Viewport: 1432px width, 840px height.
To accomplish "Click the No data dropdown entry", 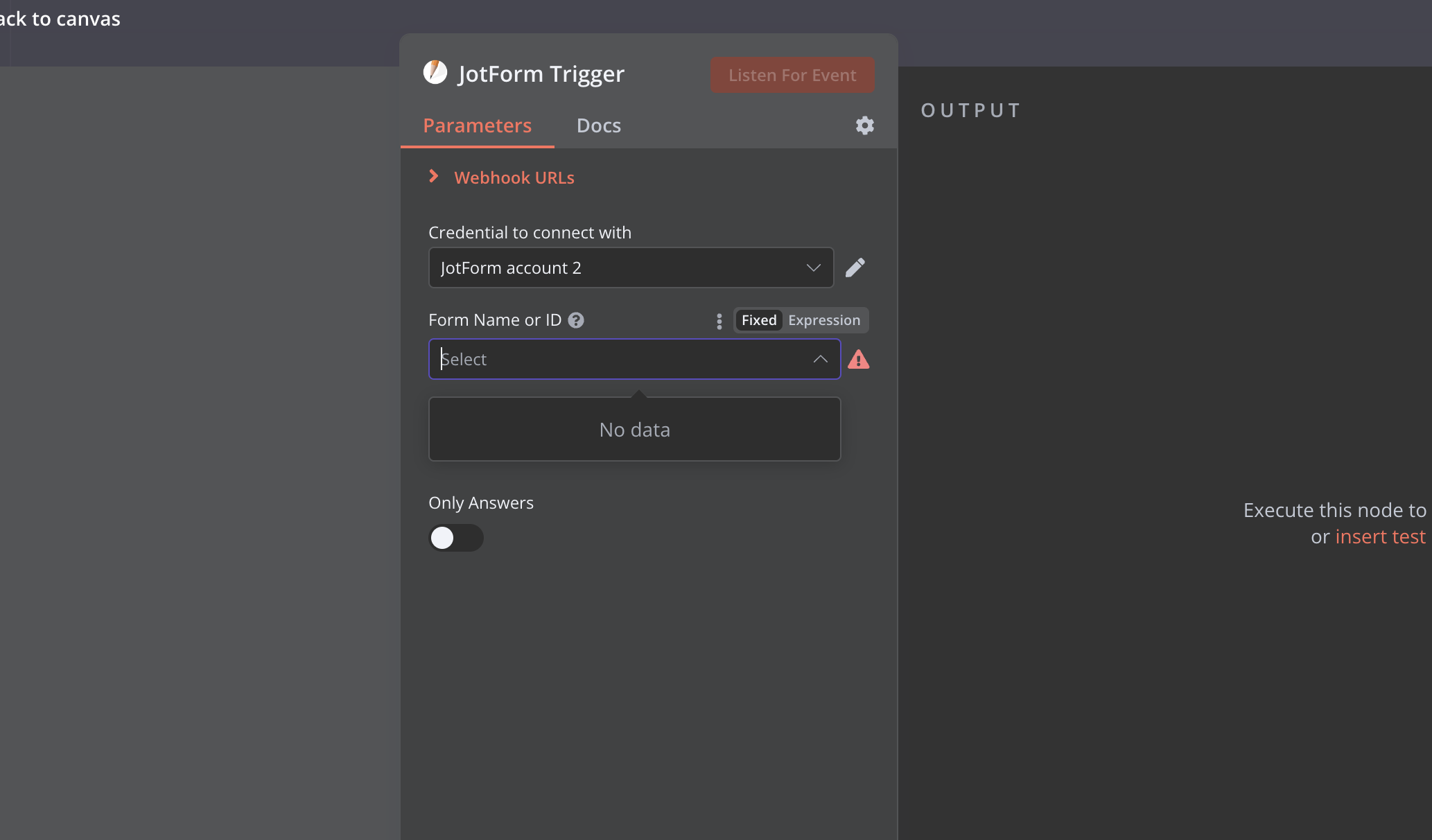I will [x=634, y=430].
